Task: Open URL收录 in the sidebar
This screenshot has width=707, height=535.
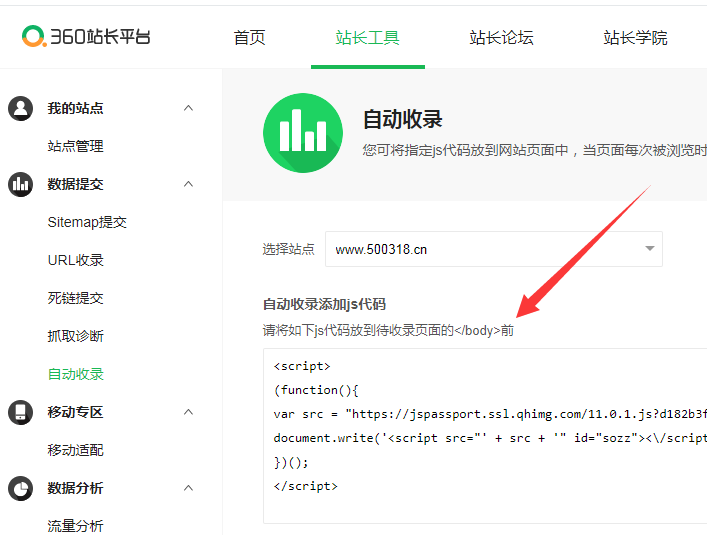Action: (76, 260)
